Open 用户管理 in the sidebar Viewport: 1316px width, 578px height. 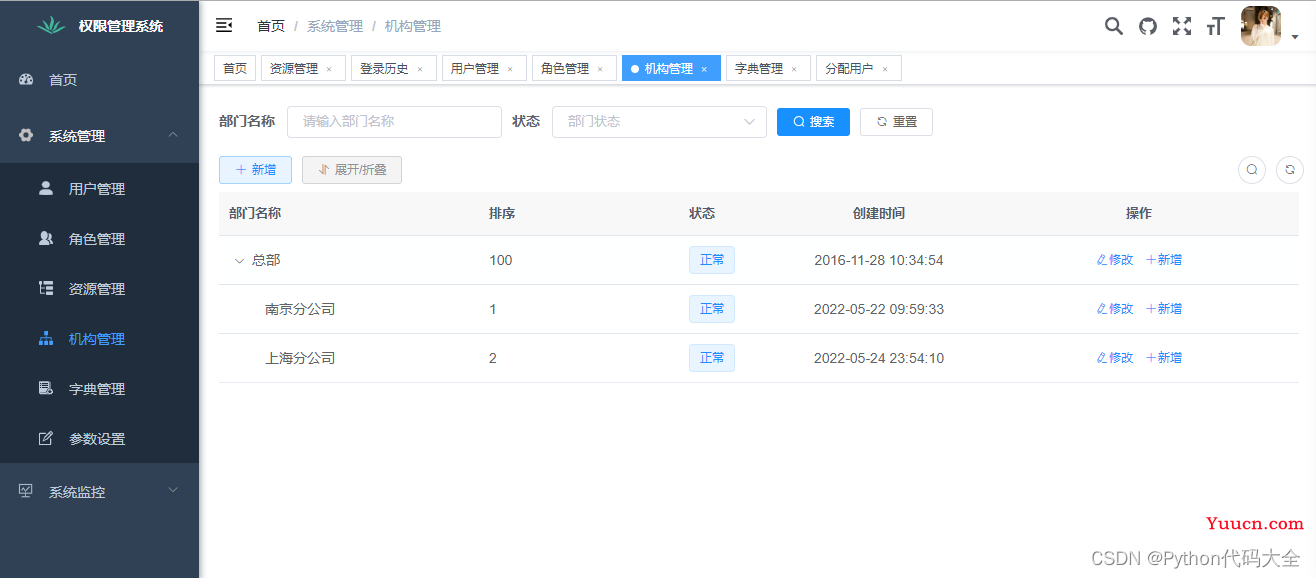click(x=100, y=189)
